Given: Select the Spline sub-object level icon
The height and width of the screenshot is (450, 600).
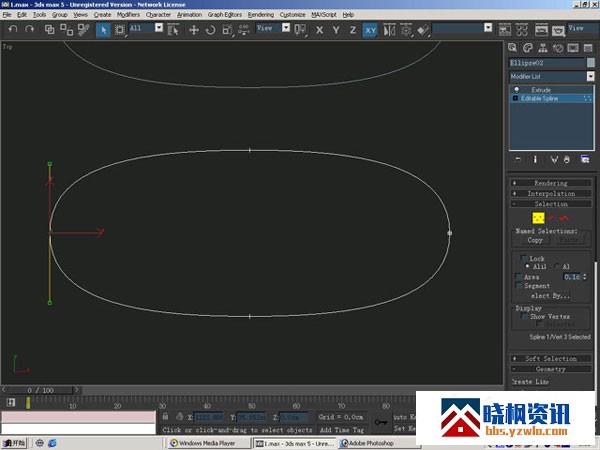Looking at the screenshot, I should (564, 218).
